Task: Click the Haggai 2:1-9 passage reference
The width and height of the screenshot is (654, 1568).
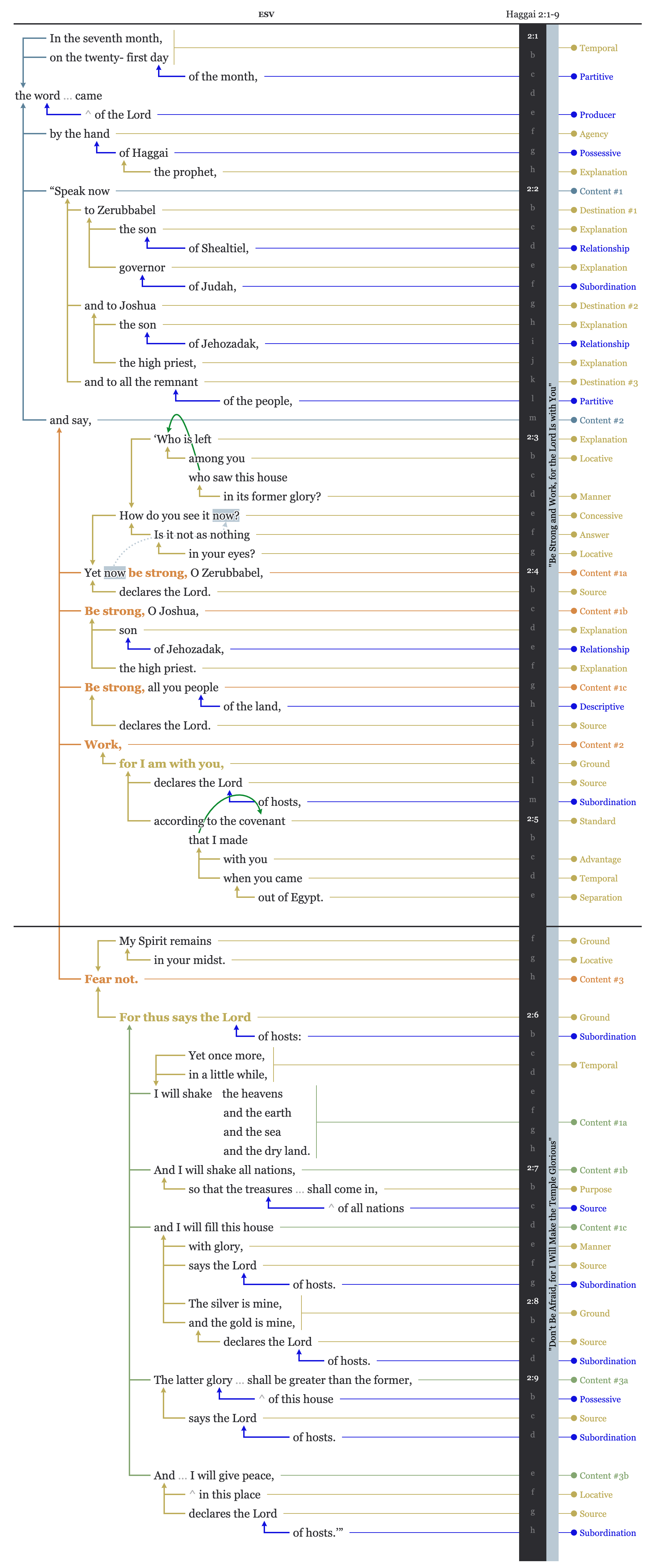Action: point(532,14)
